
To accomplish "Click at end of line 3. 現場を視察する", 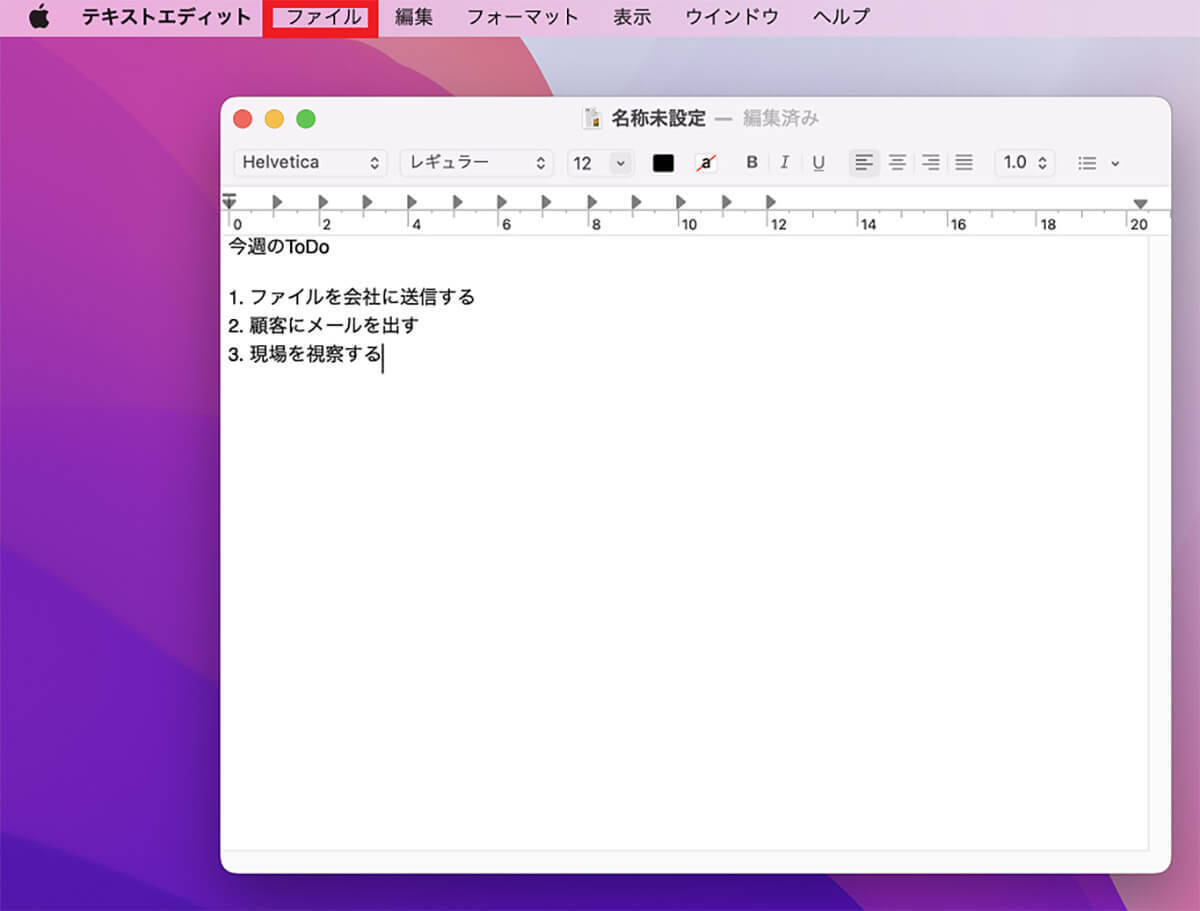I will point(382,355).
